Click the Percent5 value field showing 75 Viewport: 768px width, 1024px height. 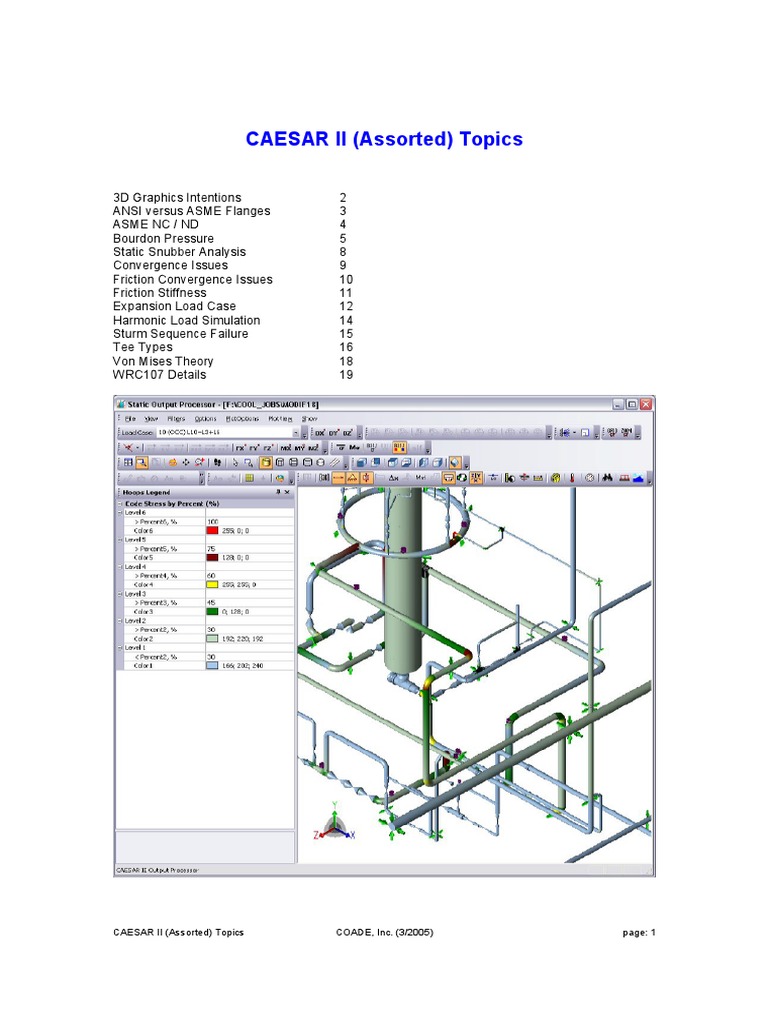(249, 549)
